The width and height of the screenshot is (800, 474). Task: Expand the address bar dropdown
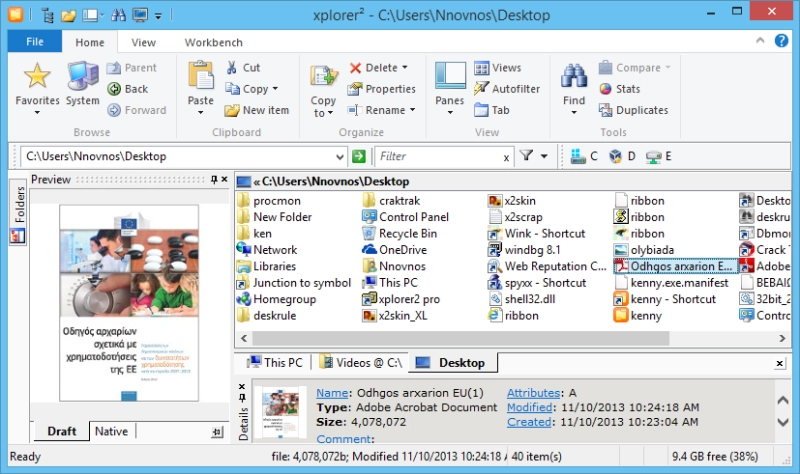340,157
